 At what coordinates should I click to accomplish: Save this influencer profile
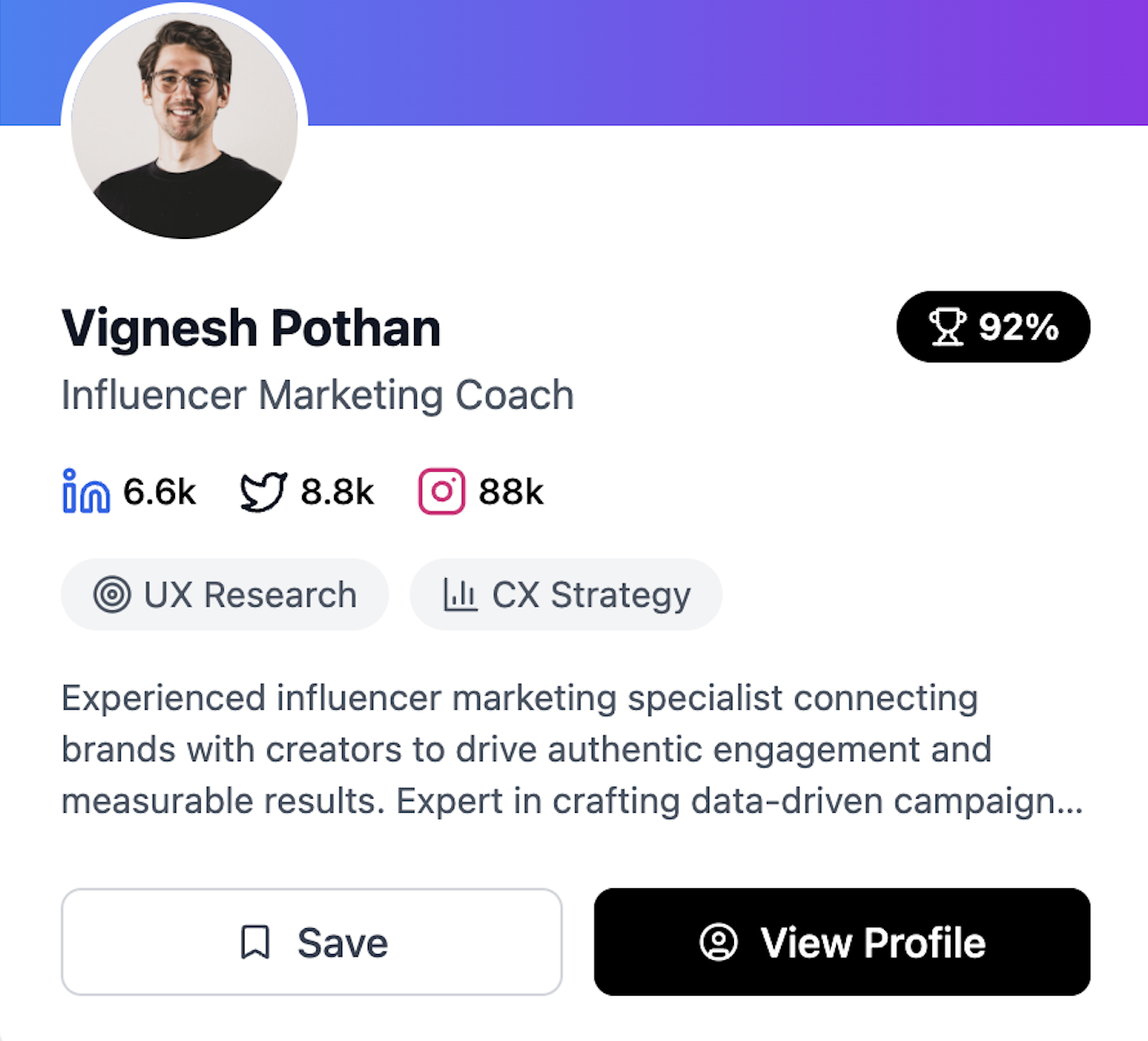312,942
